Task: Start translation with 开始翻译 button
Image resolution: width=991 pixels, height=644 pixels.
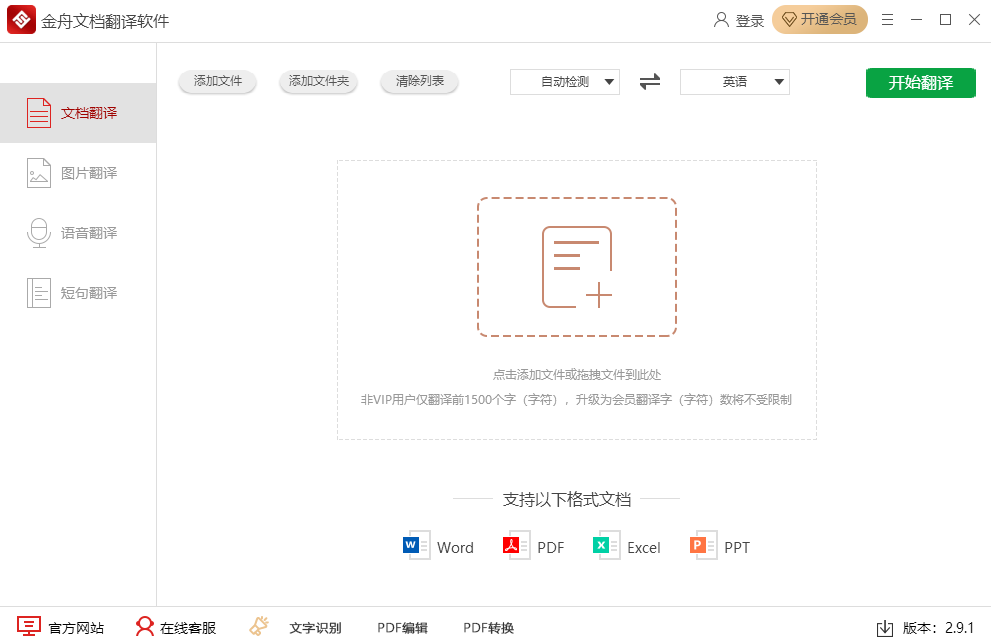Action: [919, 83]
